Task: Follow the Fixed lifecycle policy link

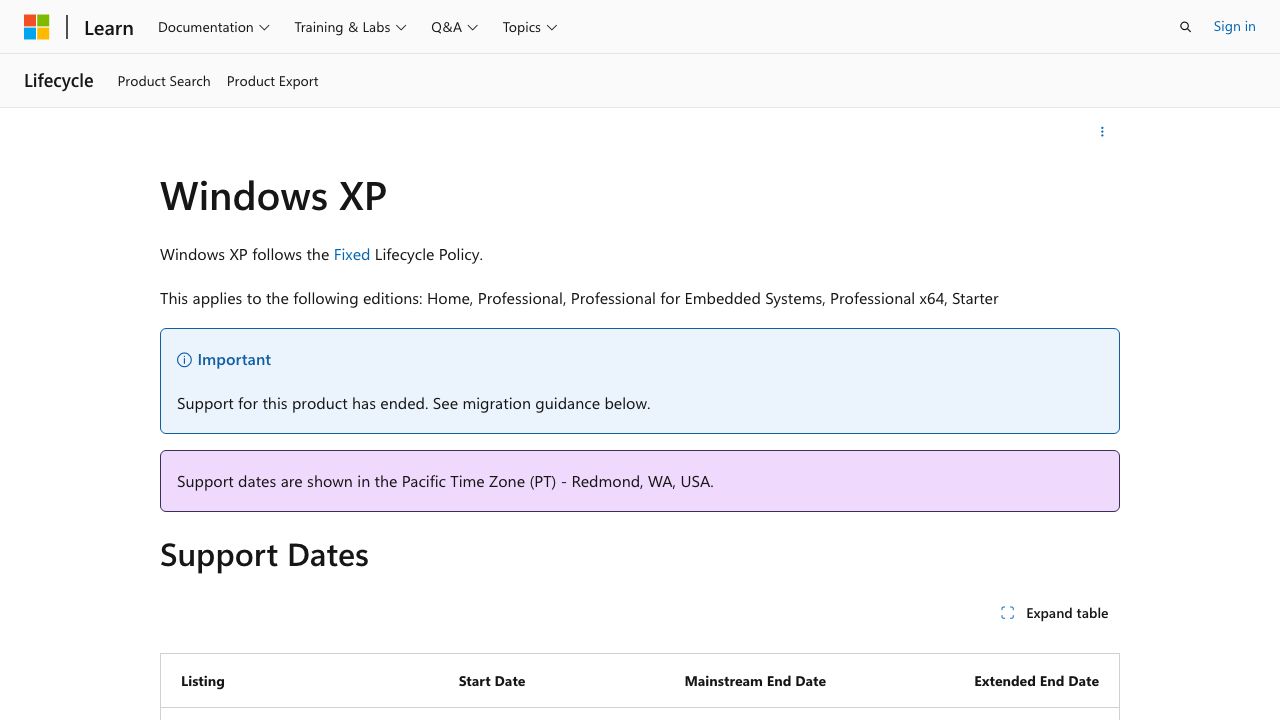Action: 352,255
